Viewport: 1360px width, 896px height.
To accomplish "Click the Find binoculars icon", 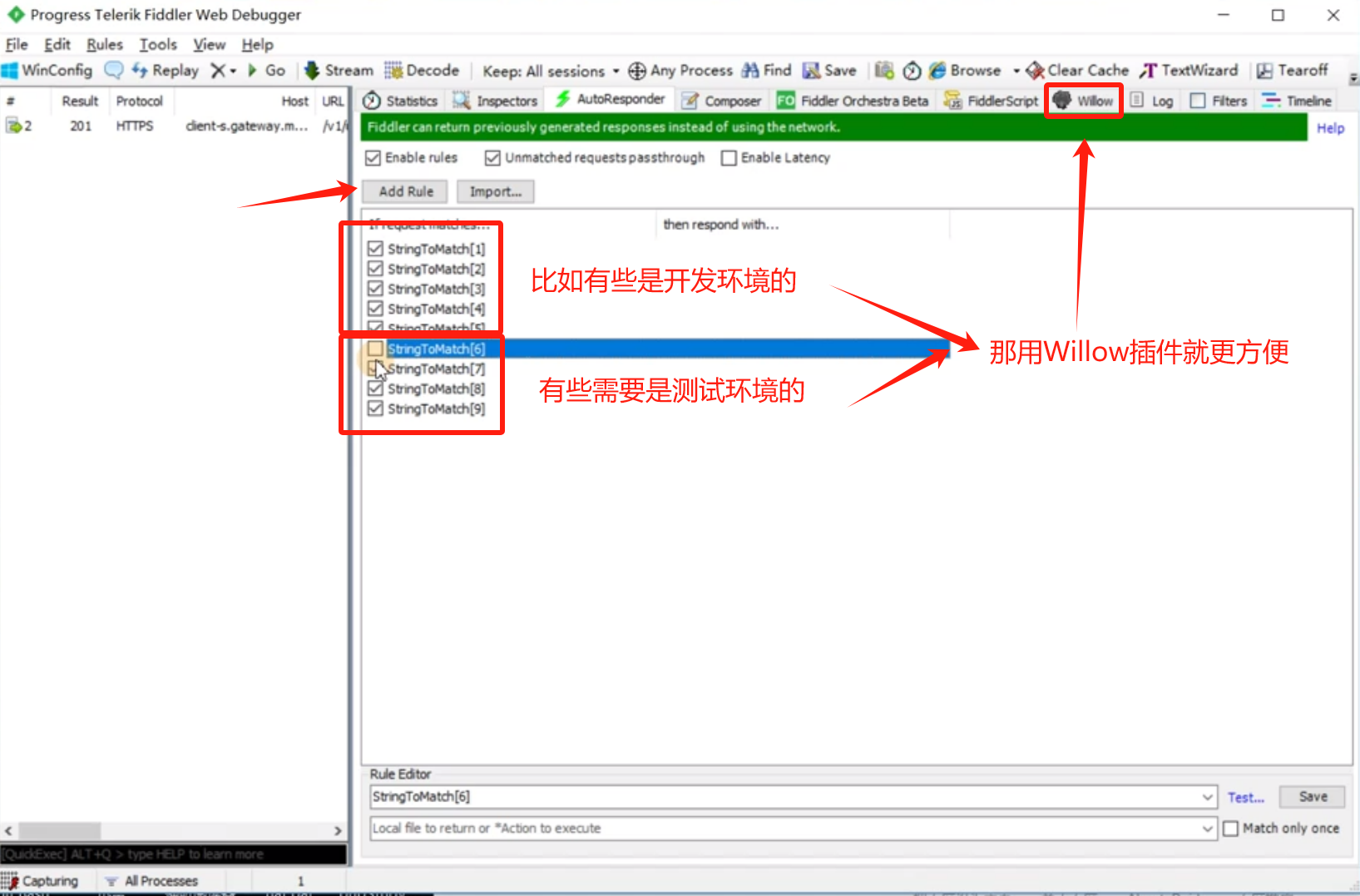I will click(750, 71).
